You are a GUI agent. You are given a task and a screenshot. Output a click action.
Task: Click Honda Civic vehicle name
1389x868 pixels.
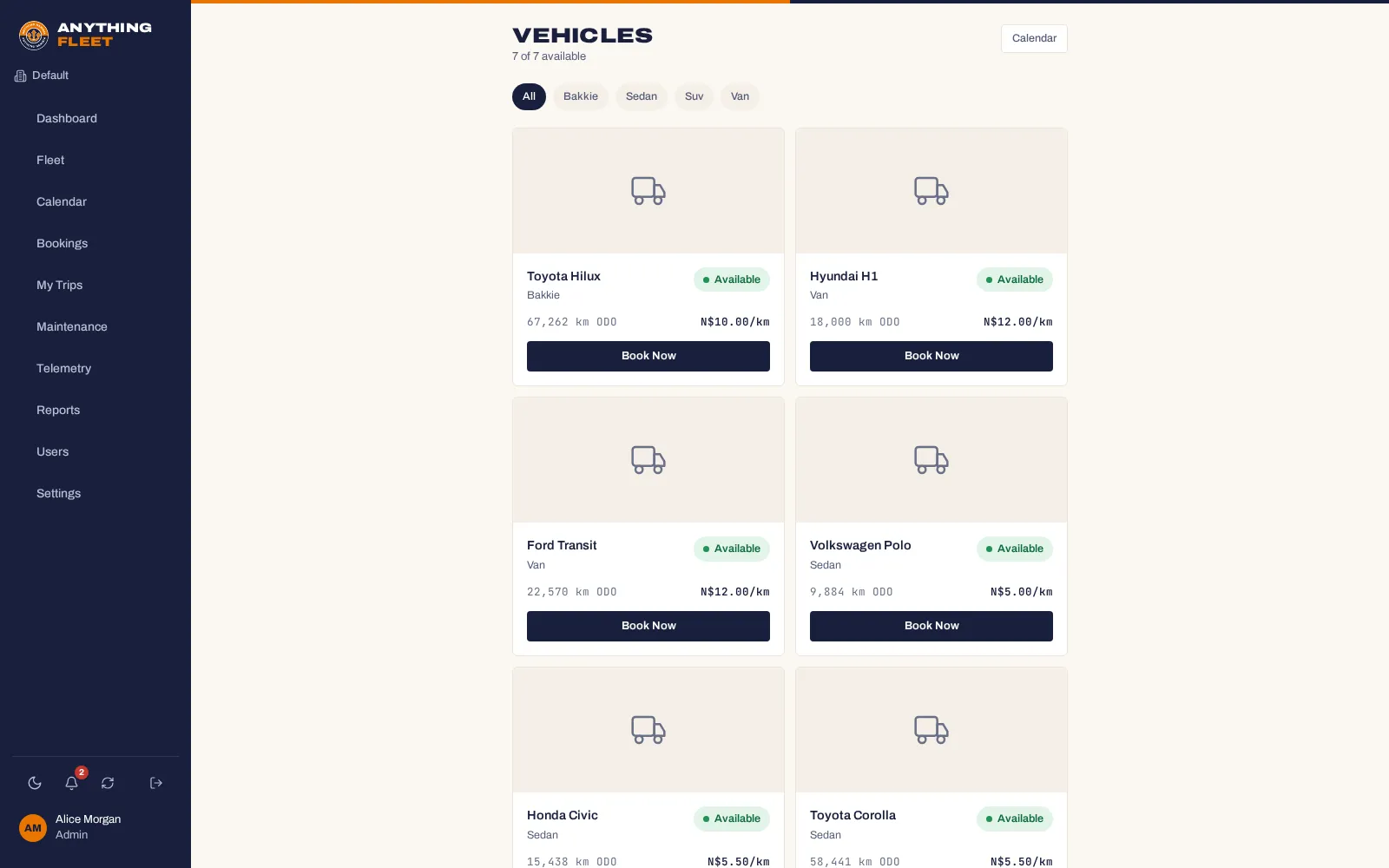563,815
